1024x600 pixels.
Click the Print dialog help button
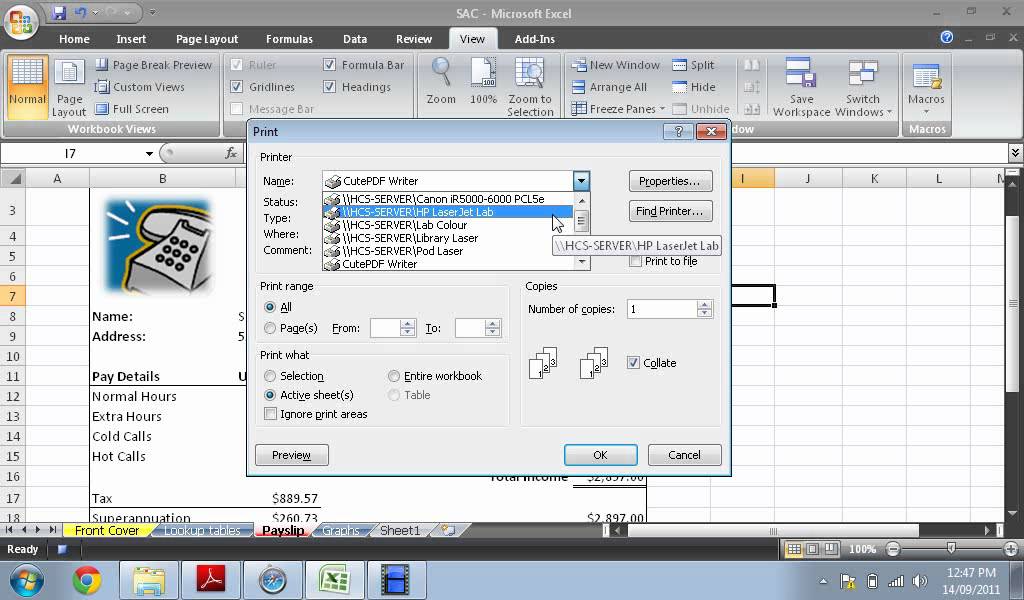pos(678,131)
